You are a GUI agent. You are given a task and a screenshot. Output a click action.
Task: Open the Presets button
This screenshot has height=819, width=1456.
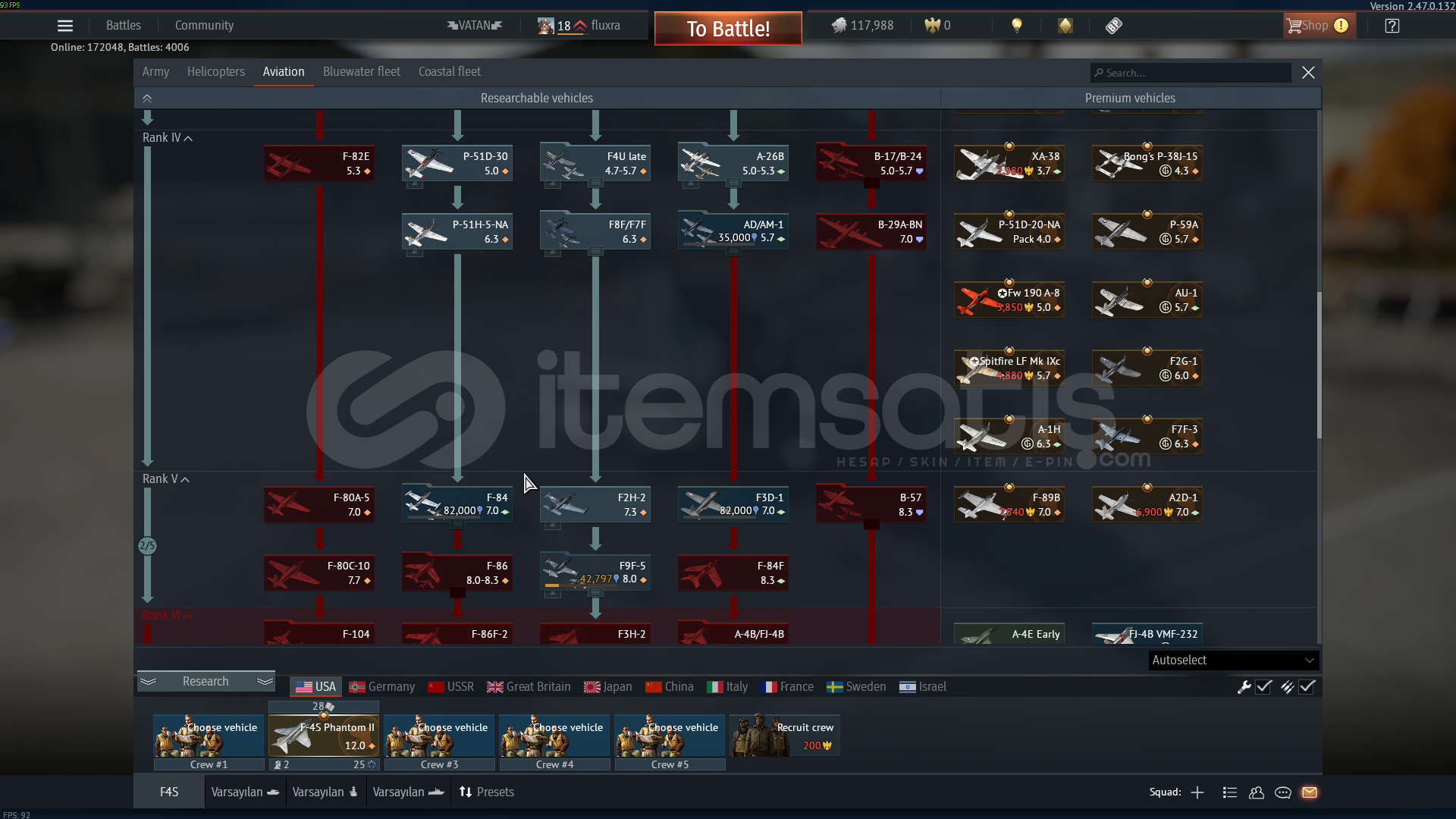[x=486, y=792]
